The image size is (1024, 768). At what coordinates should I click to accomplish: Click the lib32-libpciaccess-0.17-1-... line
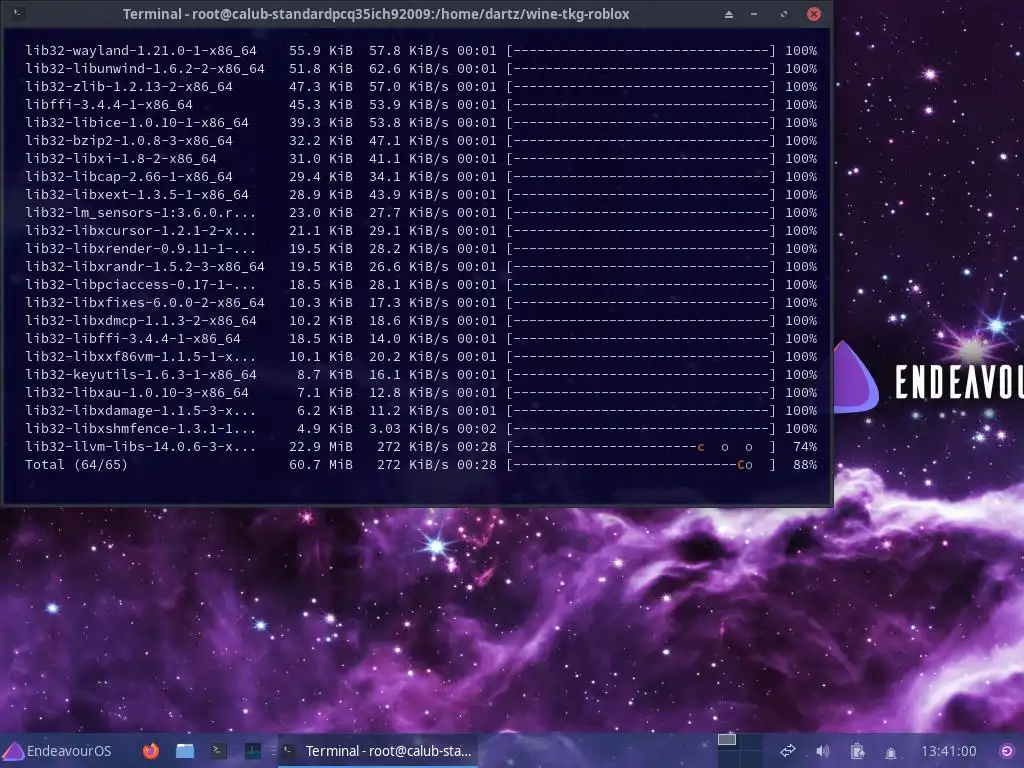(421, 285)
